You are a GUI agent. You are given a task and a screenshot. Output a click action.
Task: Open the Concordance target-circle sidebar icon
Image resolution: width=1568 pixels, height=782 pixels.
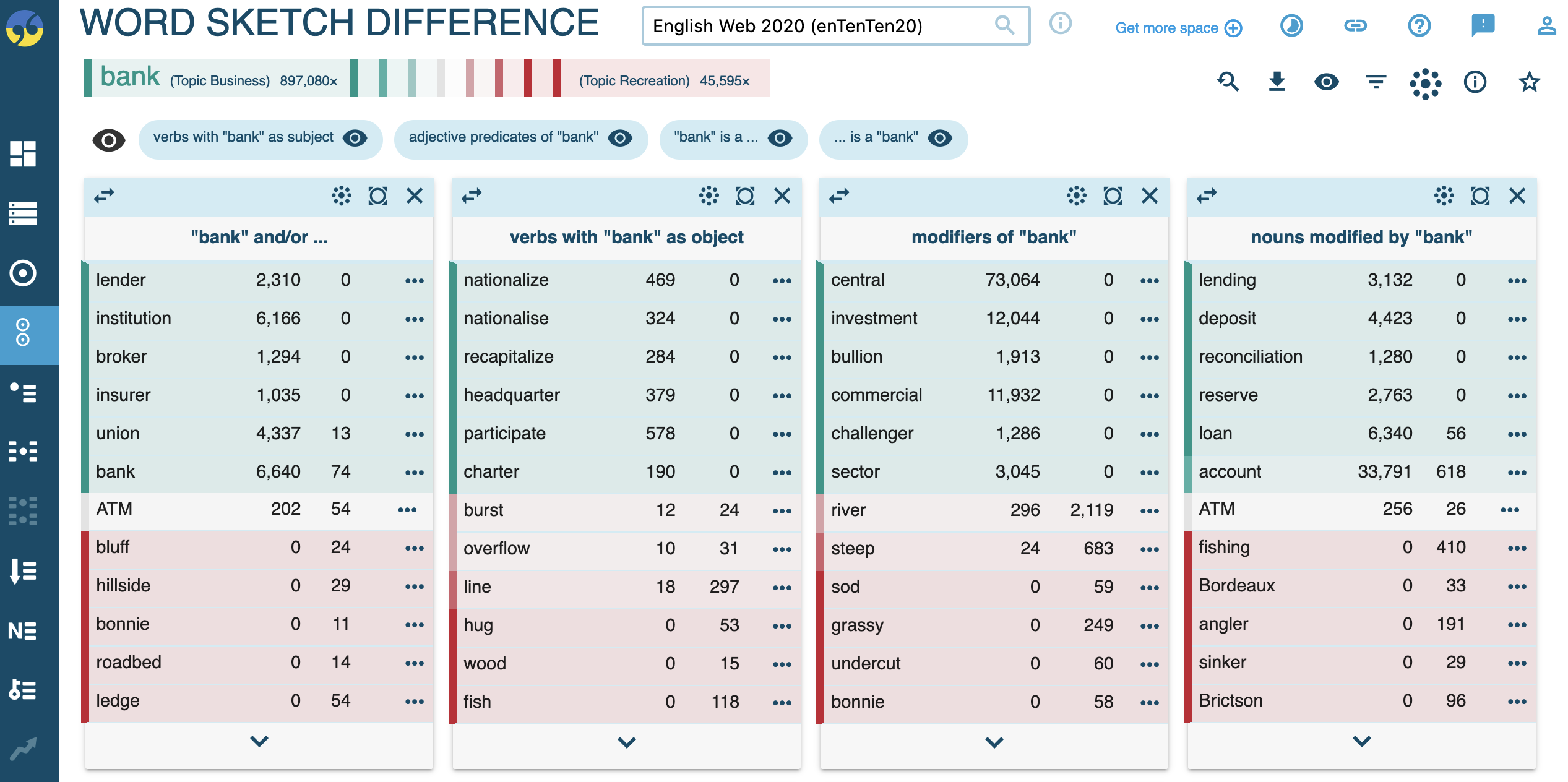point(23,273)
